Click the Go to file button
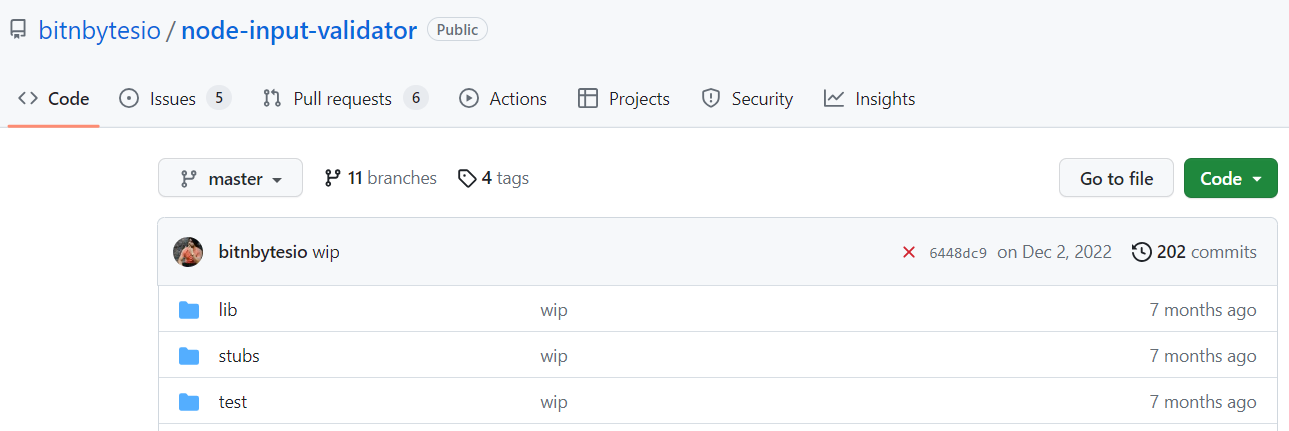 tap(1116, 178)
